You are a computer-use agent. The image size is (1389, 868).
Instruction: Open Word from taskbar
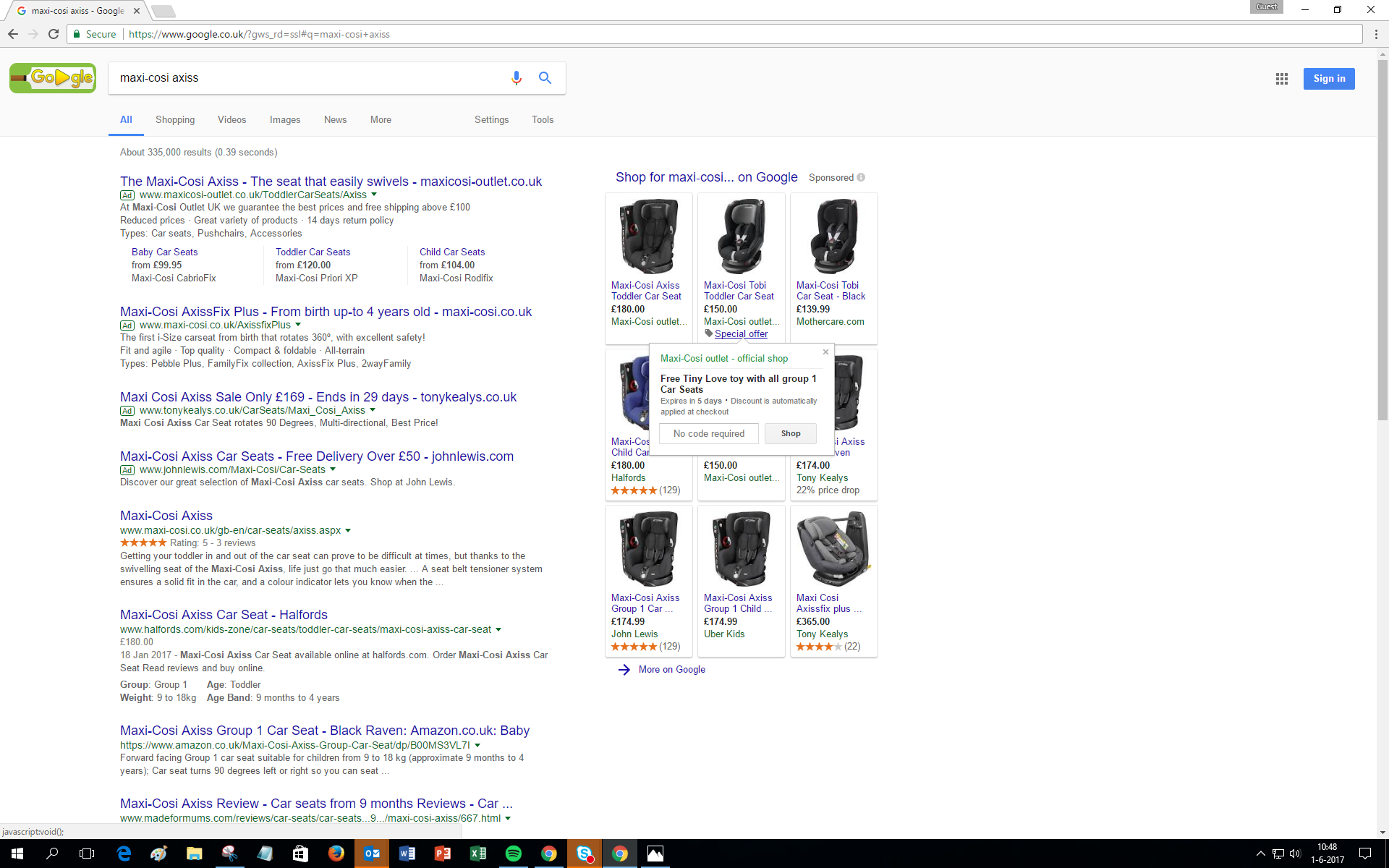point(407,854)
